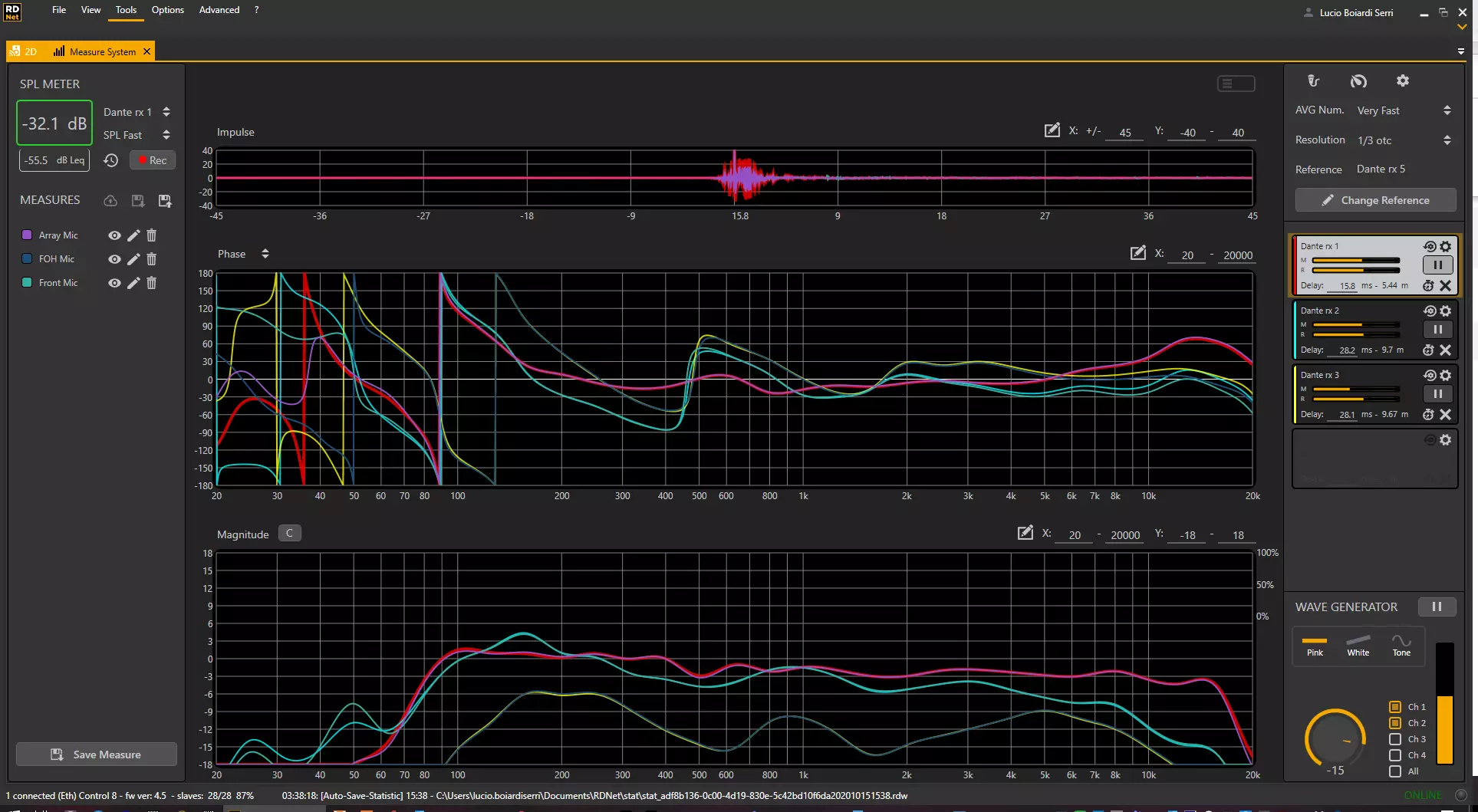Viewport: 1478px width, 812px height.
Task: Change the Phase graph type selector
Action: tap(265, 254)
